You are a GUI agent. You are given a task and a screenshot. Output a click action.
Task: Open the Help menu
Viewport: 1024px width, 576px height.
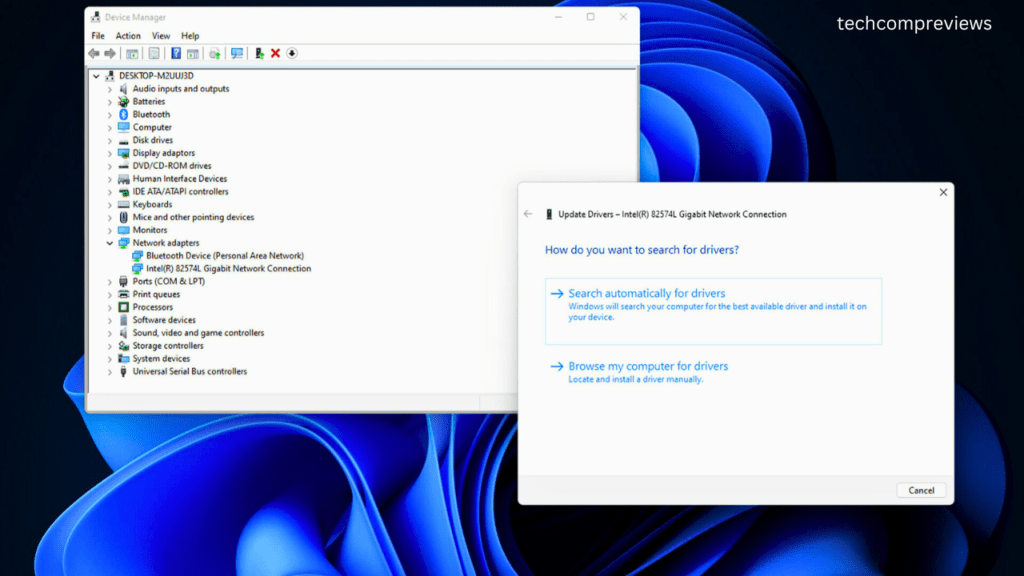pos(190,36)
